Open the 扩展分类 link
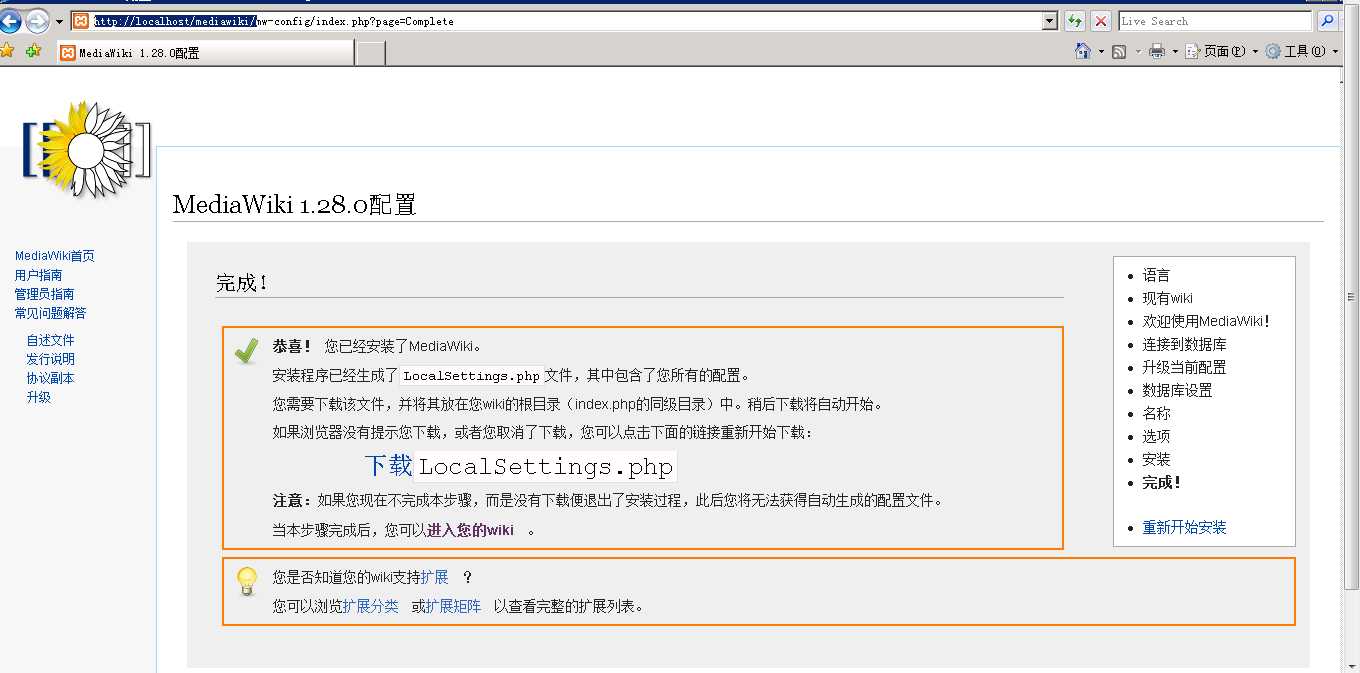Viewport: 1360px width, 673px height. pyautogui.click(x=370, y=606)
